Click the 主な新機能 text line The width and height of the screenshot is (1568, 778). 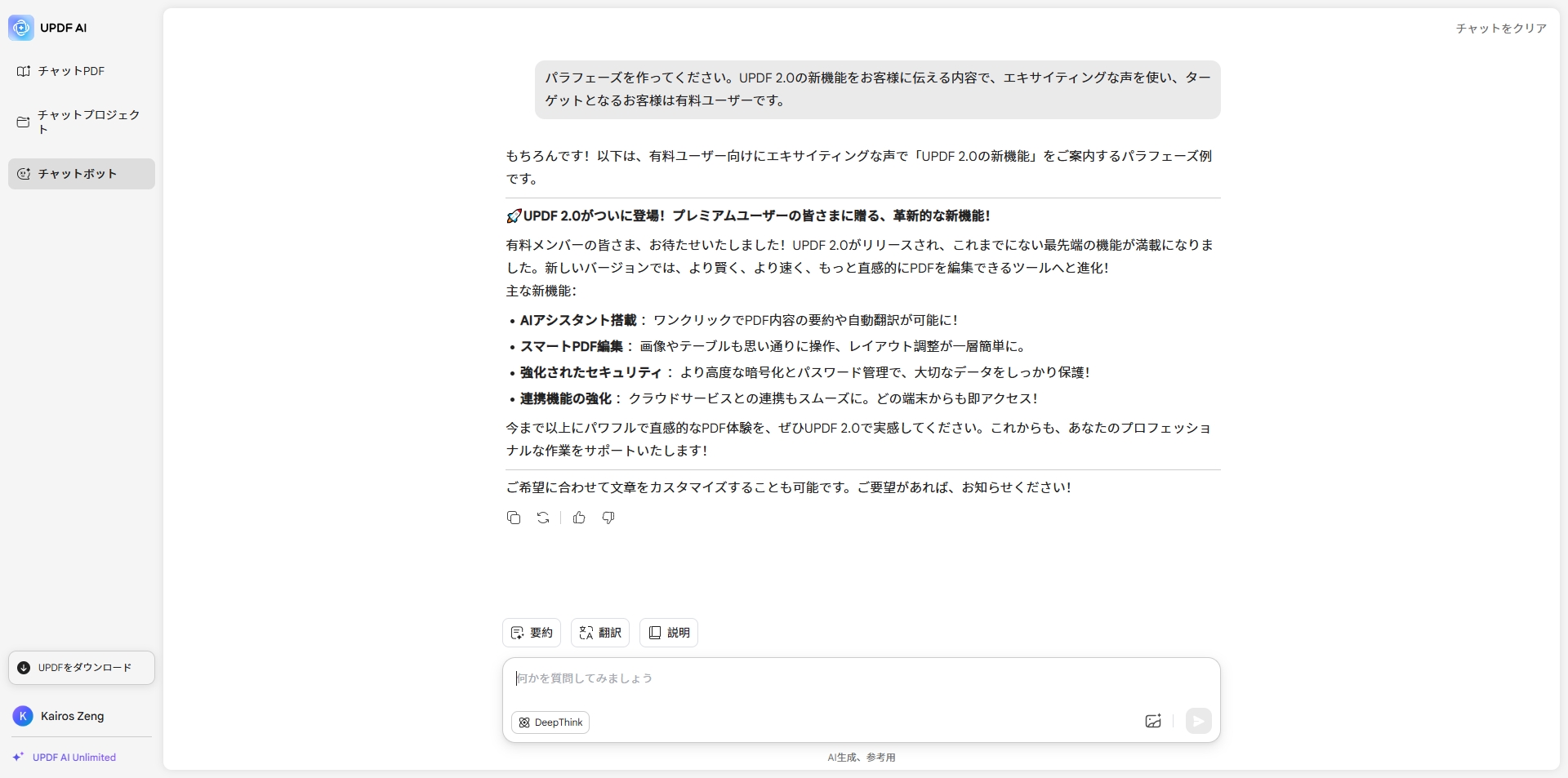(541, 291)
